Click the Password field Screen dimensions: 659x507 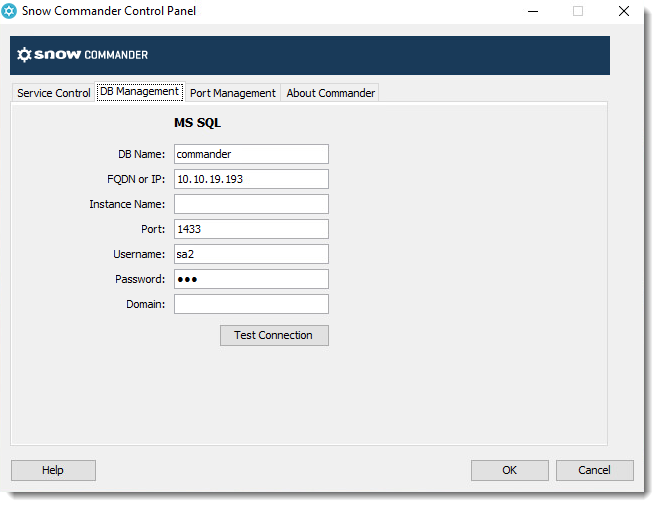pyautogui.click(x=251, y=279)
